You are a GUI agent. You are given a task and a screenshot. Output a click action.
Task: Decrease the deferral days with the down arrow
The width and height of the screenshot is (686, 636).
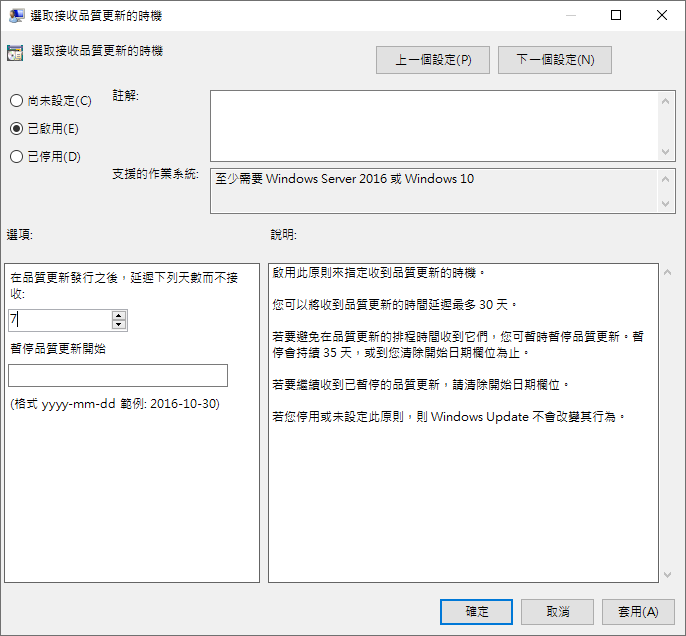pyautogui.click(x=119, y=325)
